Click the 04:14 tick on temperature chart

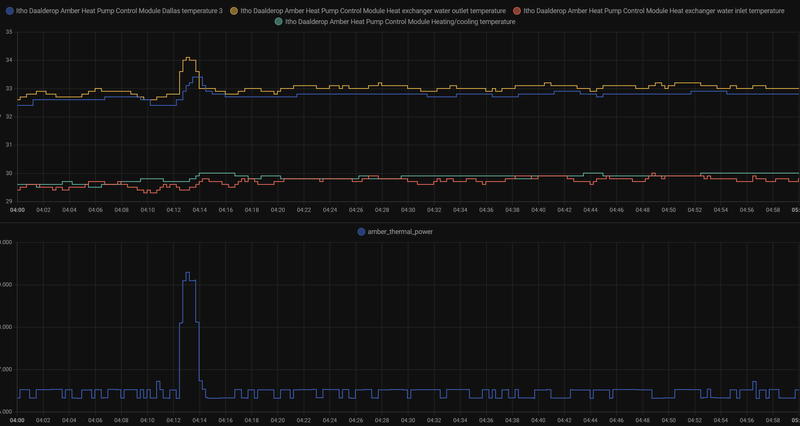199,210
